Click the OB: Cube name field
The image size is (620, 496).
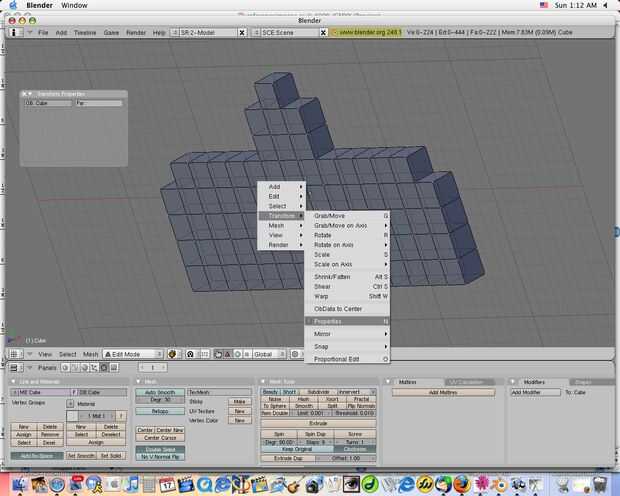[48, 103]
